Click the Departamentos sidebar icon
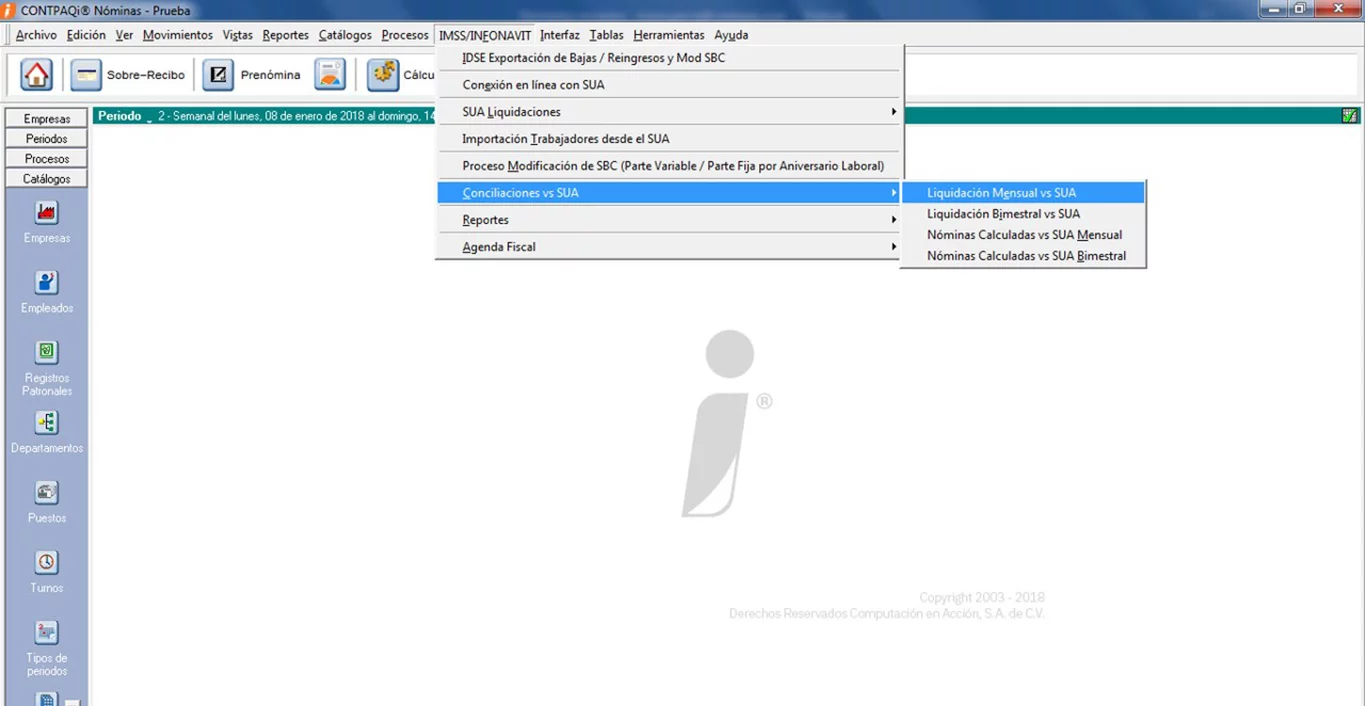The height and width of the screenshot is (706, 1365). click(x=47, y=423)
